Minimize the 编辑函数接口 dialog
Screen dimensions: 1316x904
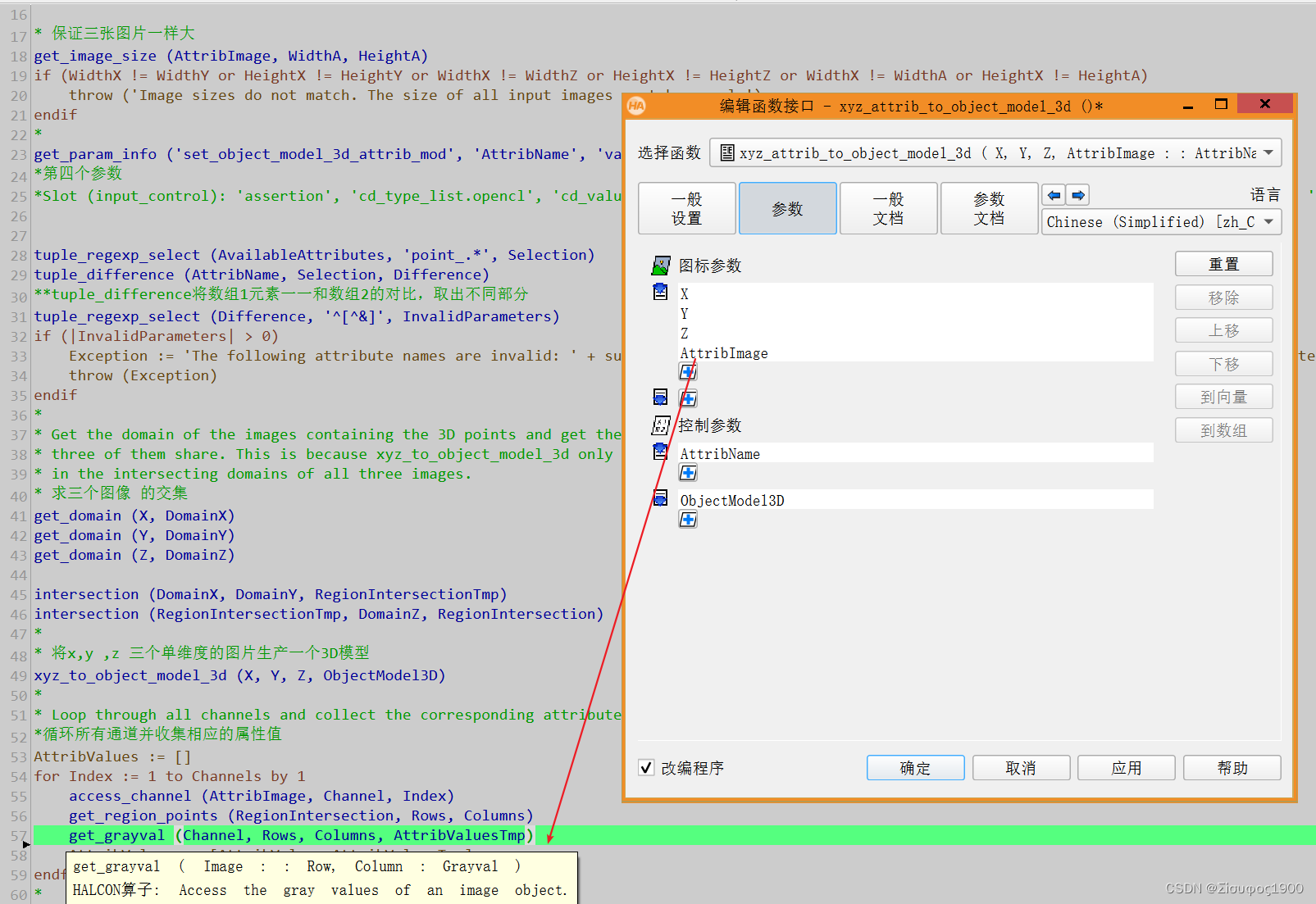[x=1188, y=105]
